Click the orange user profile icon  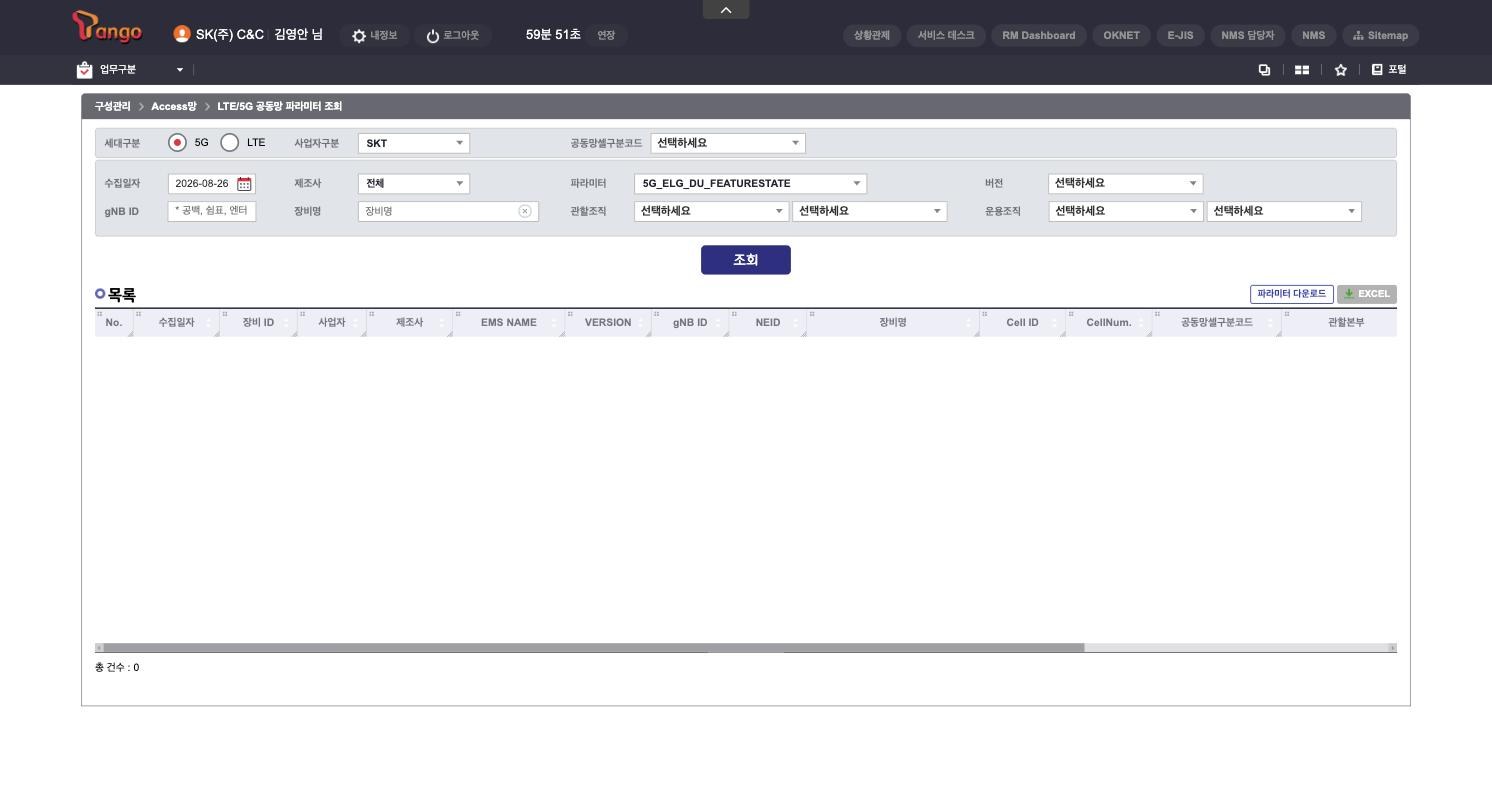(x=181, y=34)
